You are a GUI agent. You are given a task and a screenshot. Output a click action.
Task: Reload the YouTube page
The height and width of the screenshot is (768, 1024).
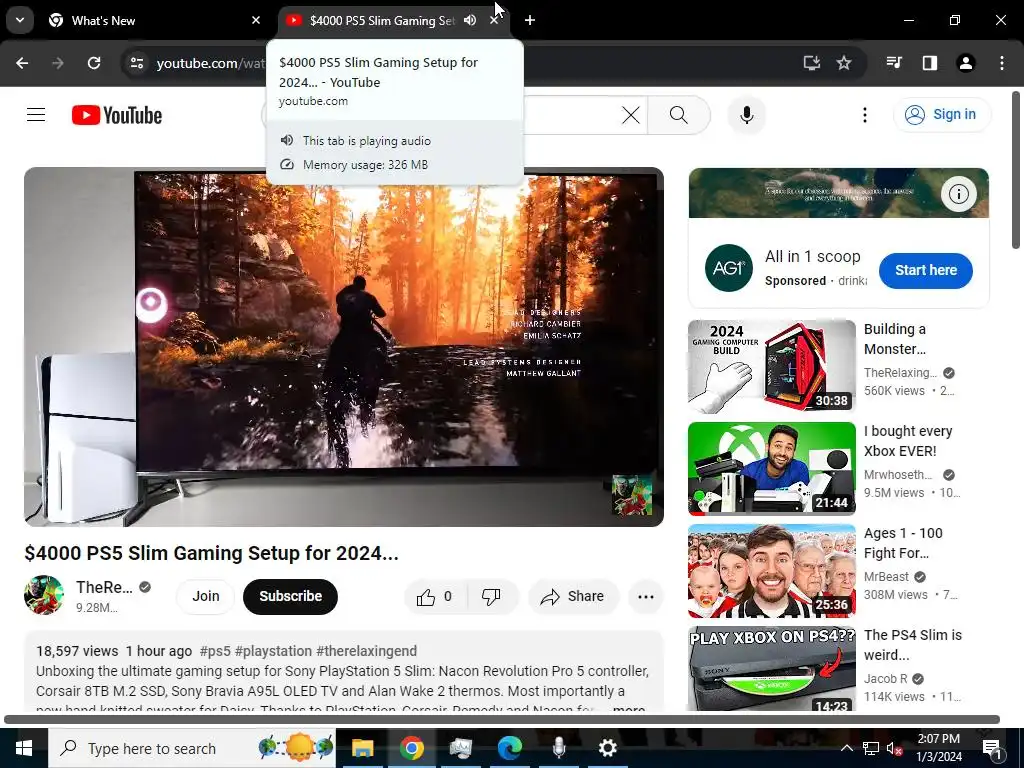pos(94,63)
